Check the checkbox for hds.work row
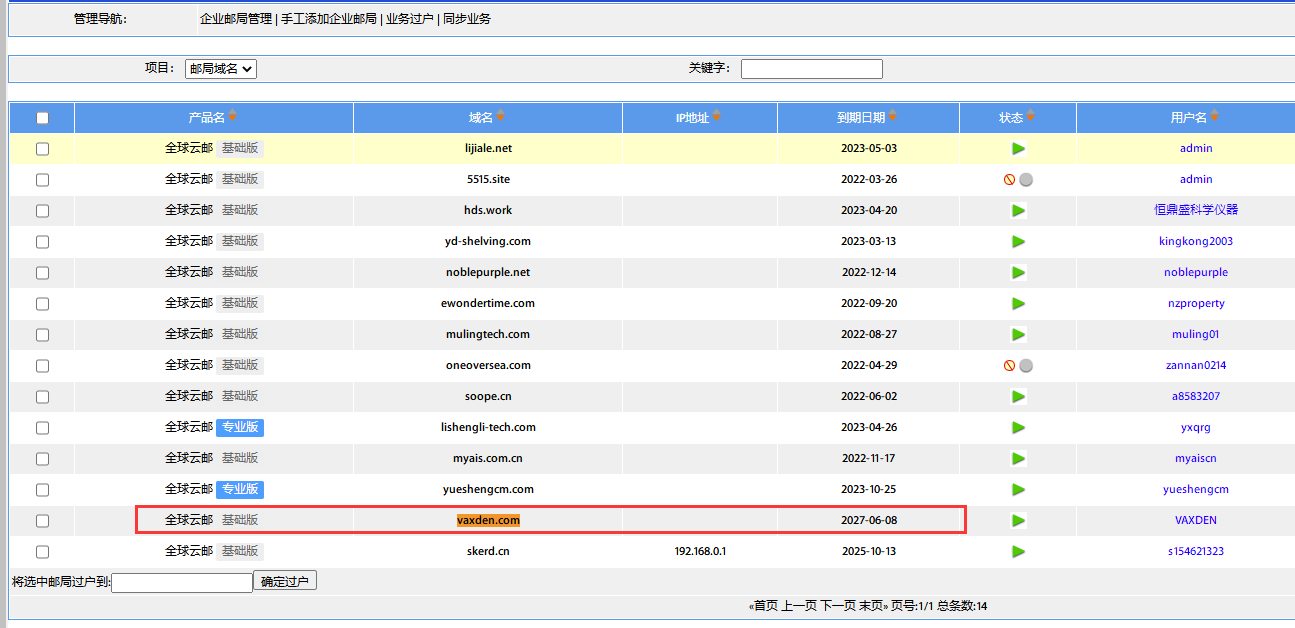Image resolution: width=1295 pixels, height=628 pixels. (x=42, y=211)
